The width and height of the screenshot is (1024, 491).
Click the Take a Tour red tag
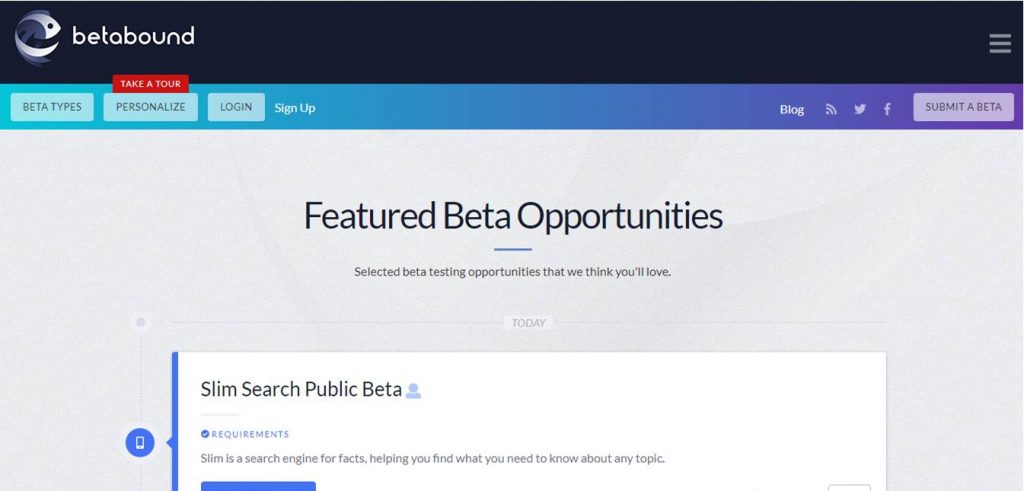[x=150, y=84]
